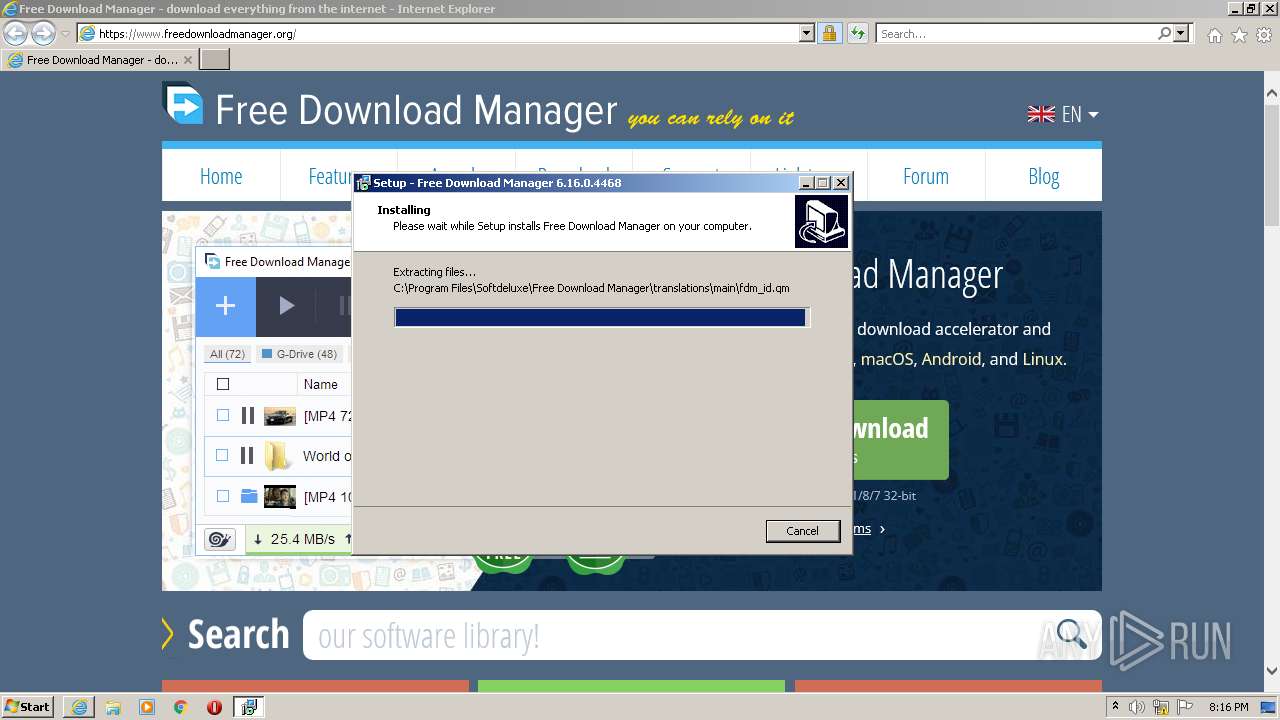Screen dimensions: 1280x720
Task: Open the Favorites star icon
Action: pyautogui.click(x=1239, y=35)
